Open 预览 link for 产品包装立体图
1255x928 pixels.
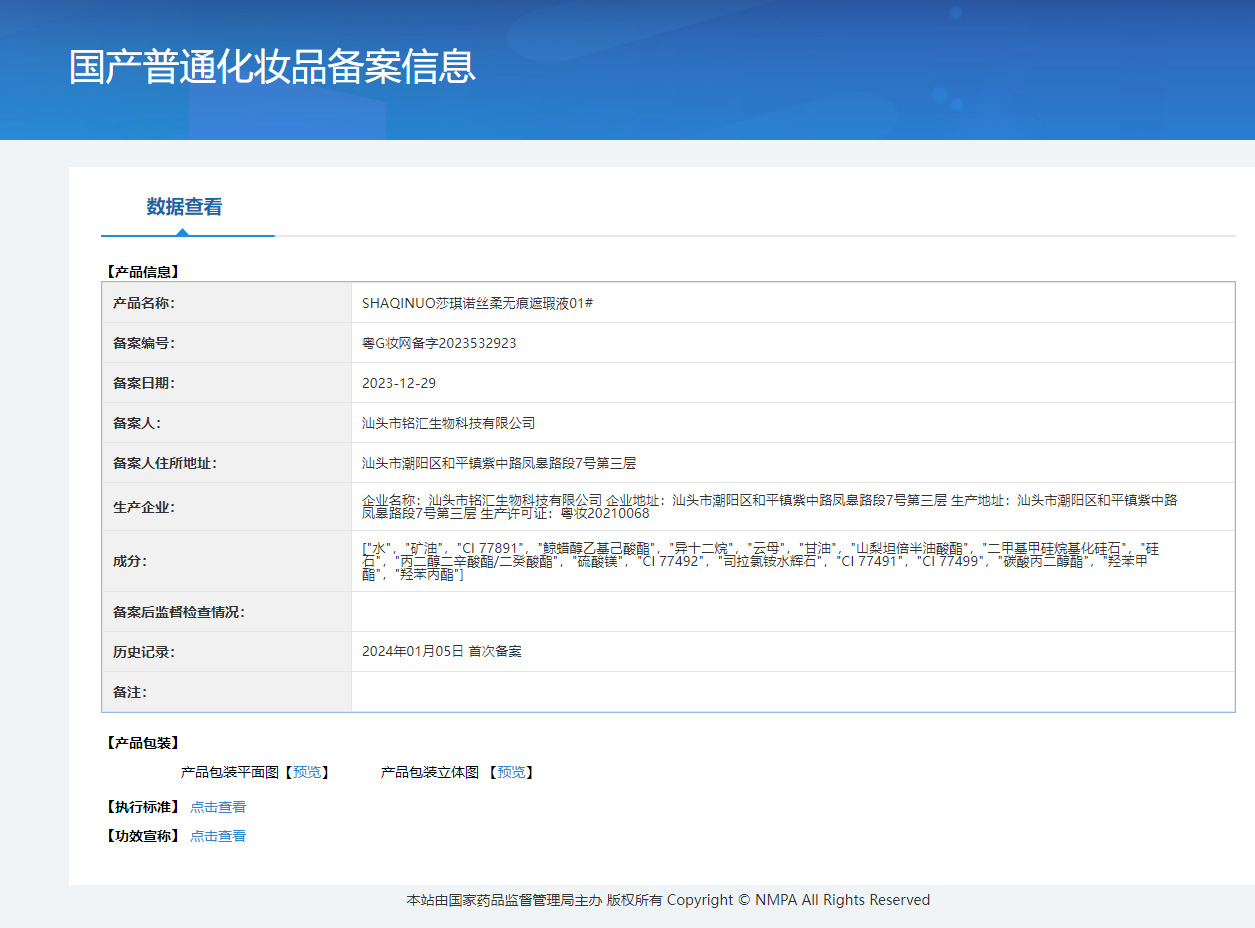click(511, 772)
